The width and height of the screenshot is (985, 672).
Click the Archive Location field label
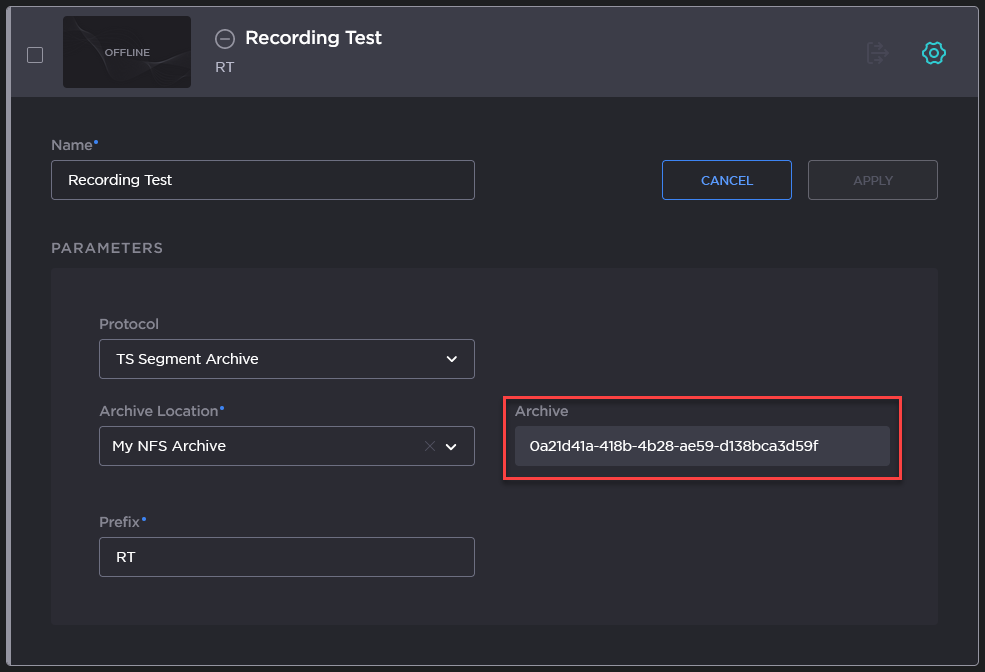(158, 411)
